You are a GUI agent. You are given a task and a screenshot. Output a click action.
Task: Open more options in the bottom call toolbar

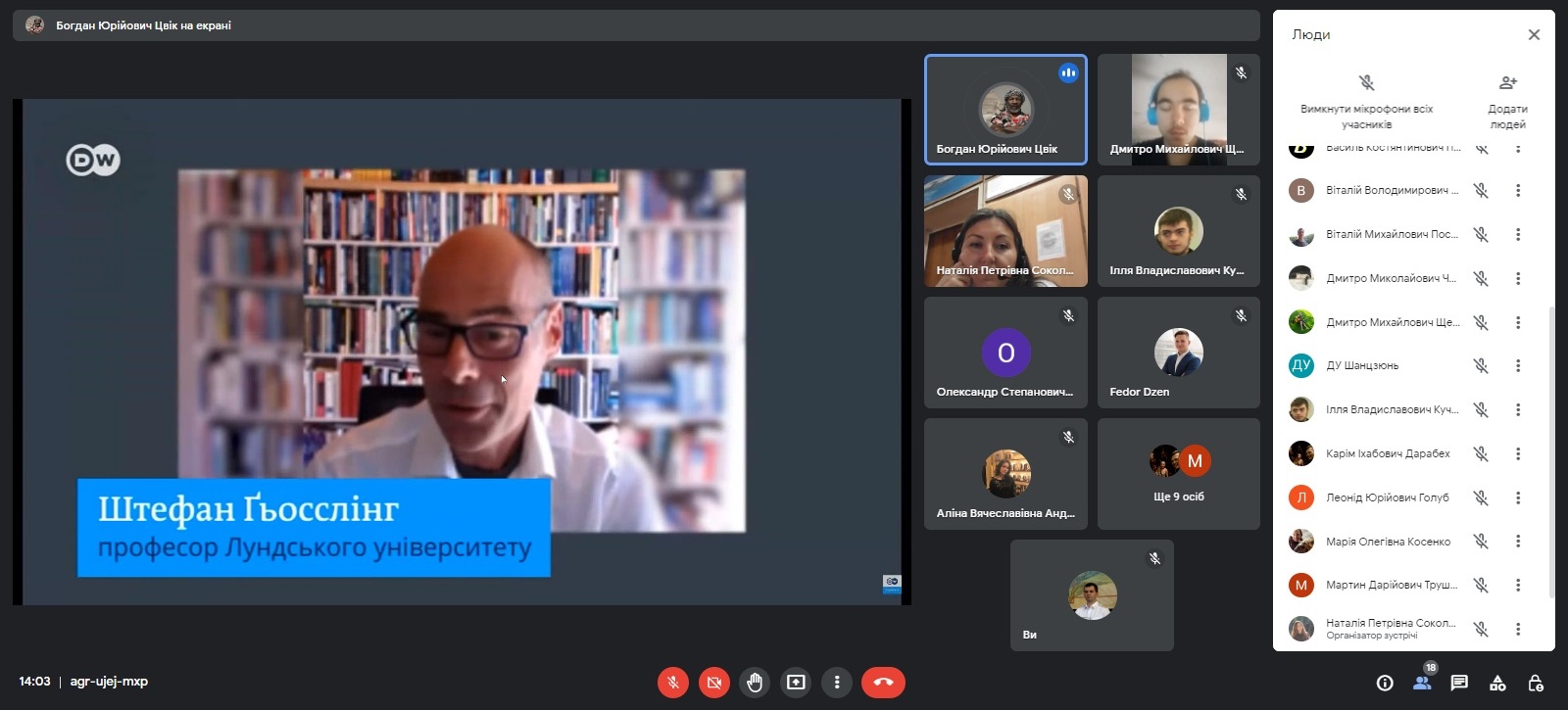[837, 683]
